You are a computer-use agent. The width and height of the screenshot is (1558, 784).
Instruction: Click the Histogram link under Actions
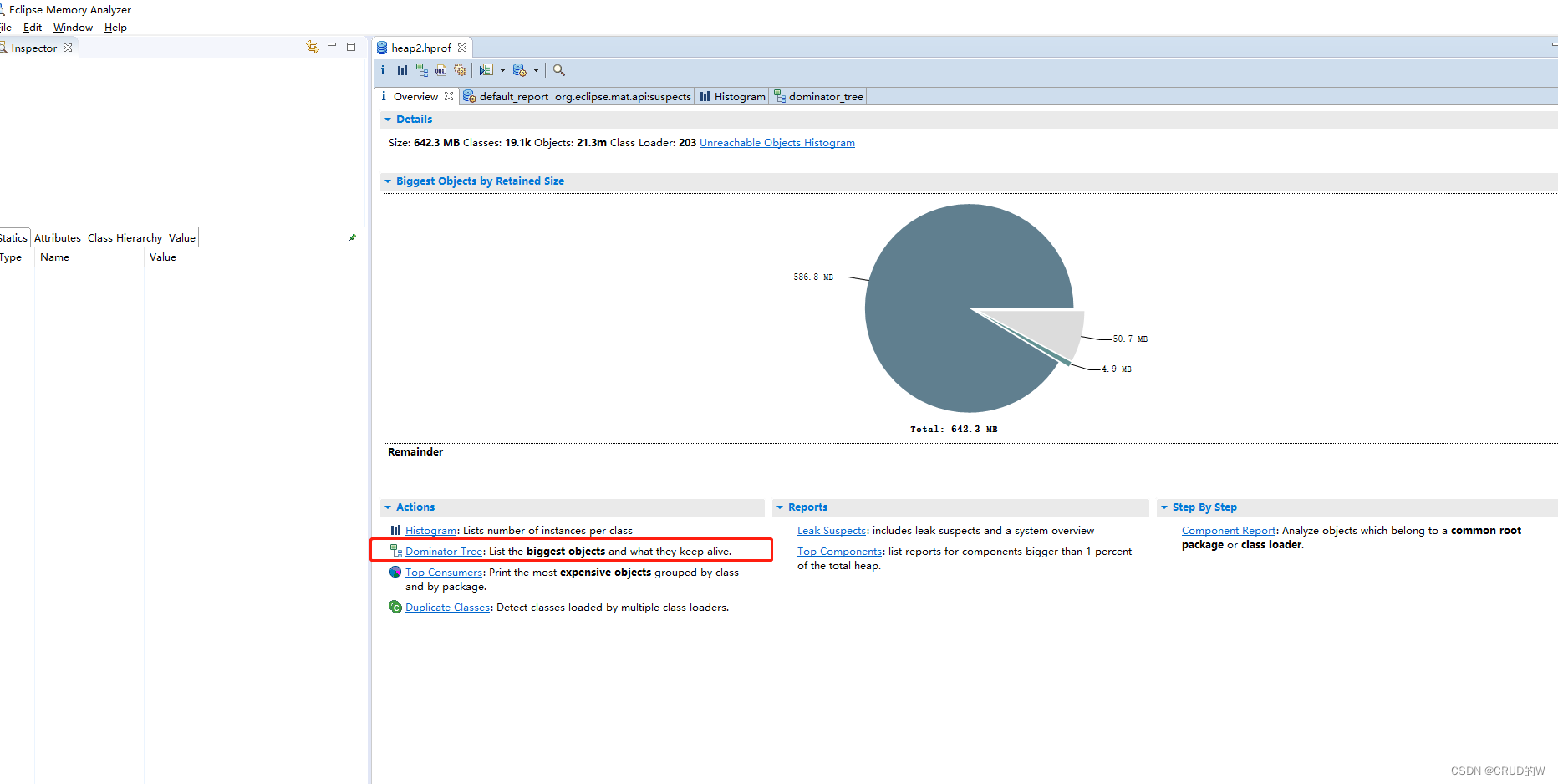click(x=430, y=531)
